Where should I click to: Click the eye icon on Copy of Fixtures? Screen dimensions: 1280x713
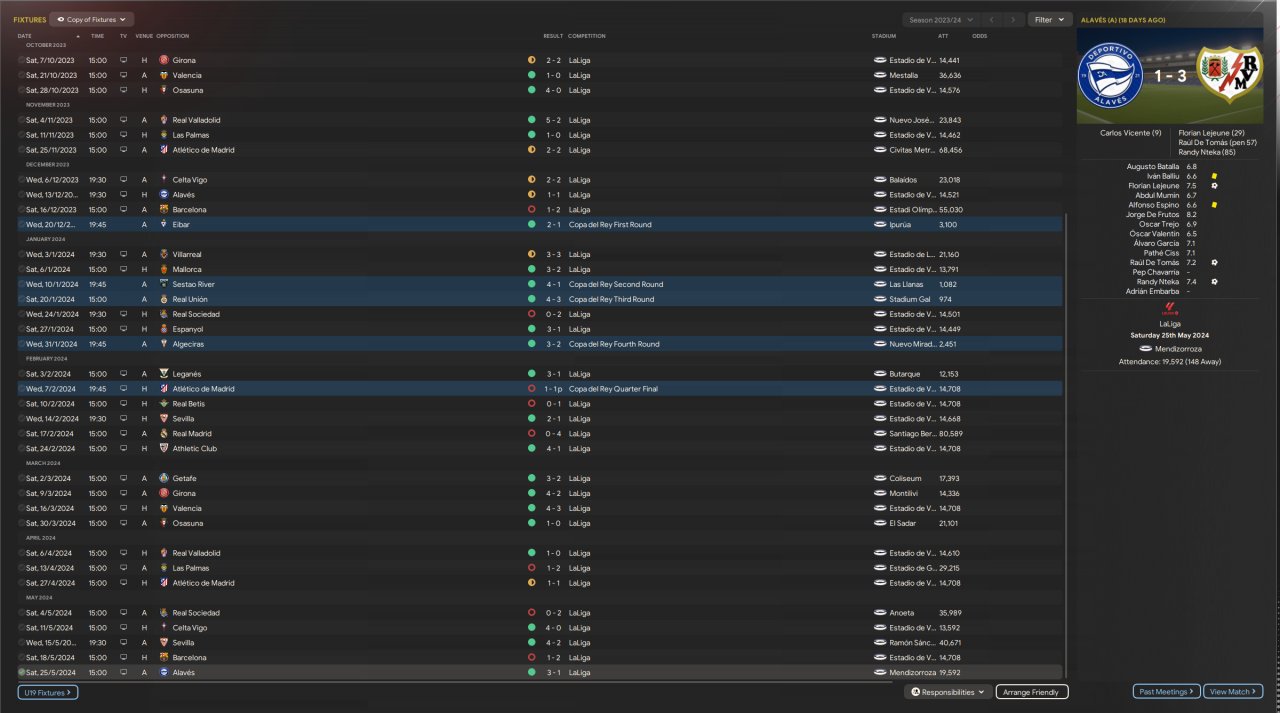click(60, 19)
